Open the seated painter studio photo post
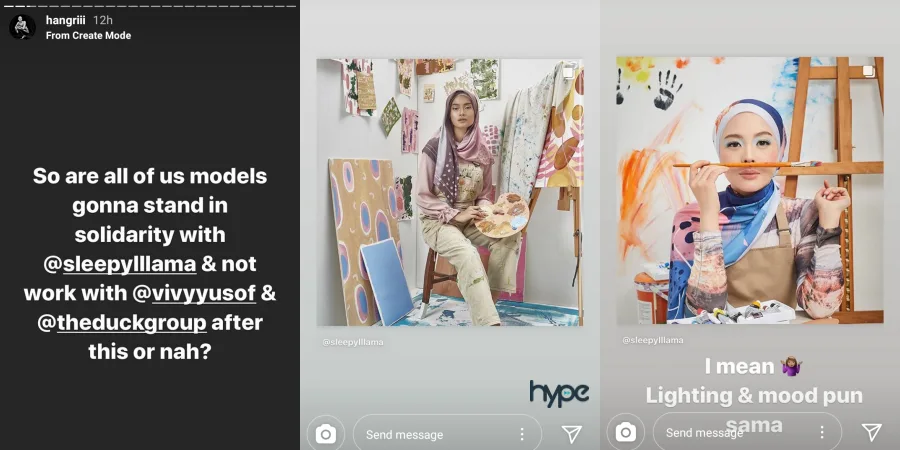 pos(450,192)
